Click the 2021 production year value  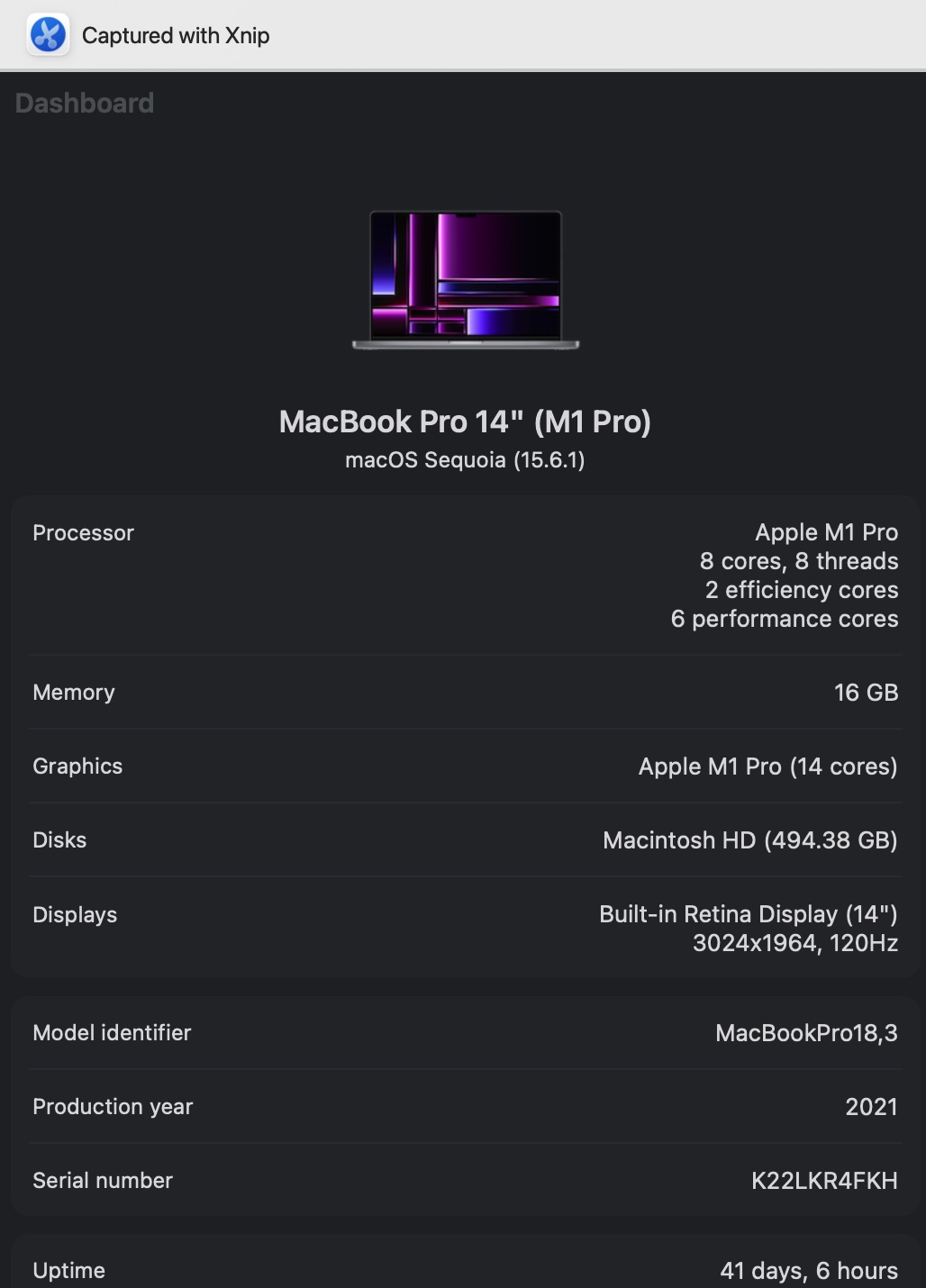click(871, 1107)
